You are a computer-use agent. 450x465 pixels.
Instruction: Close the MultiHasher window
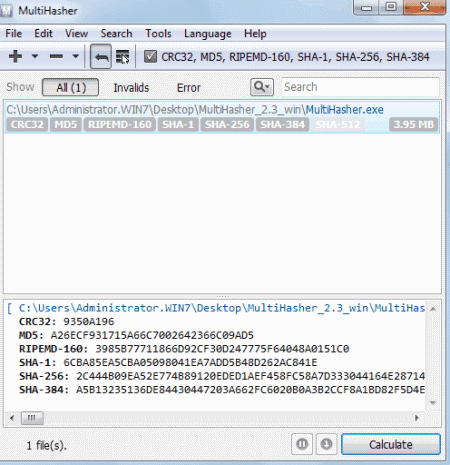tap(425, 7)
